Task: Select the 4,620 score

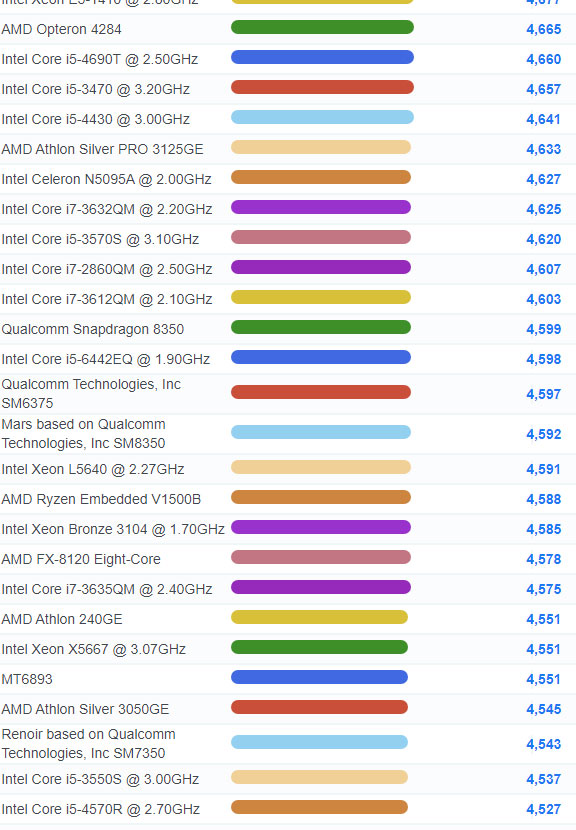Action: pos(544,239)
